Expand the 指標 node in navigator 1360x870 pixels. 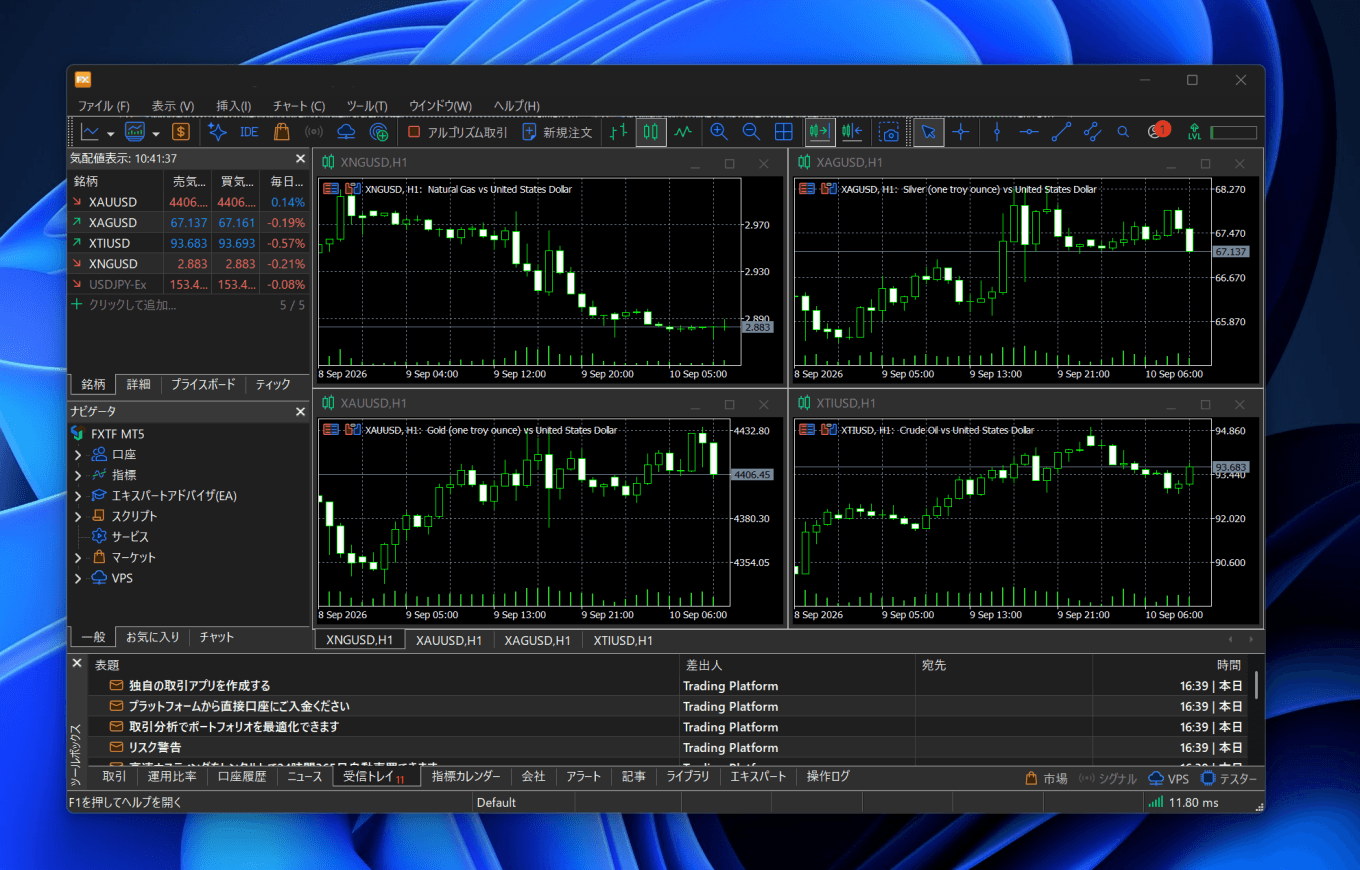(x=78, y=475)
